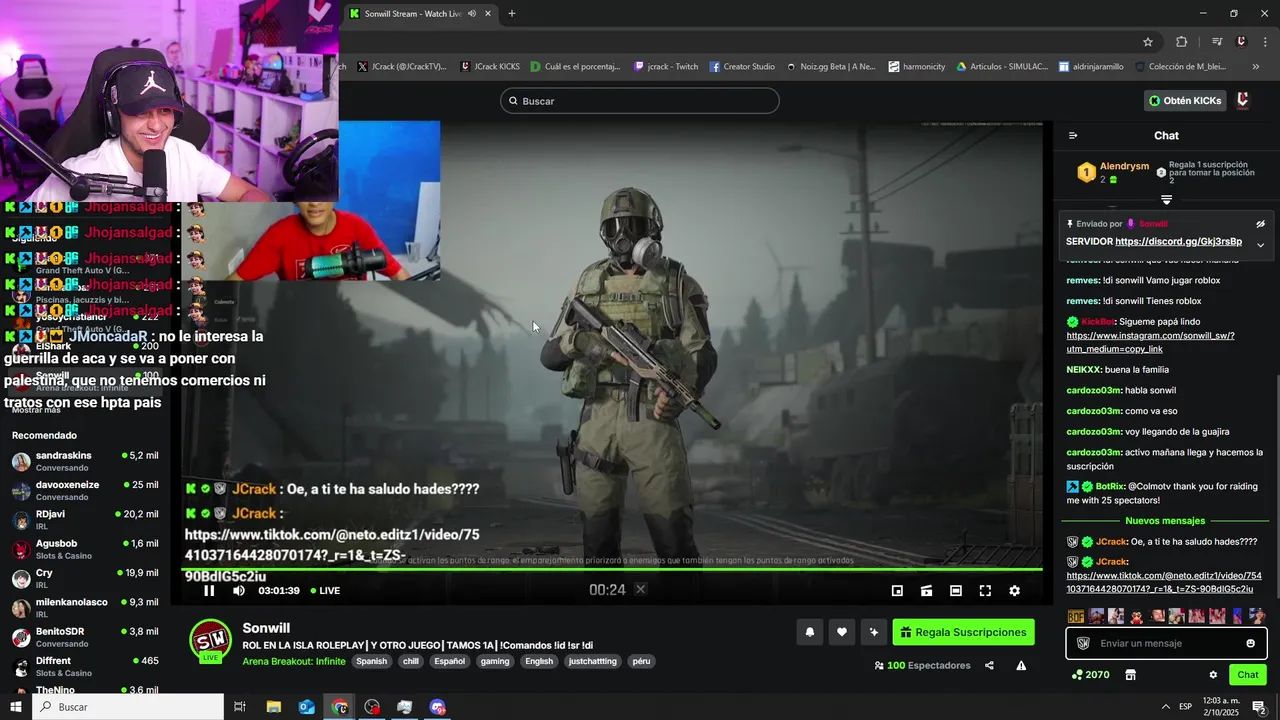Image resolution: width=1280 pixels, height=720 pixels.
Task: Show more bookmarks with double chevron
Action: (x=1256, y=67)
